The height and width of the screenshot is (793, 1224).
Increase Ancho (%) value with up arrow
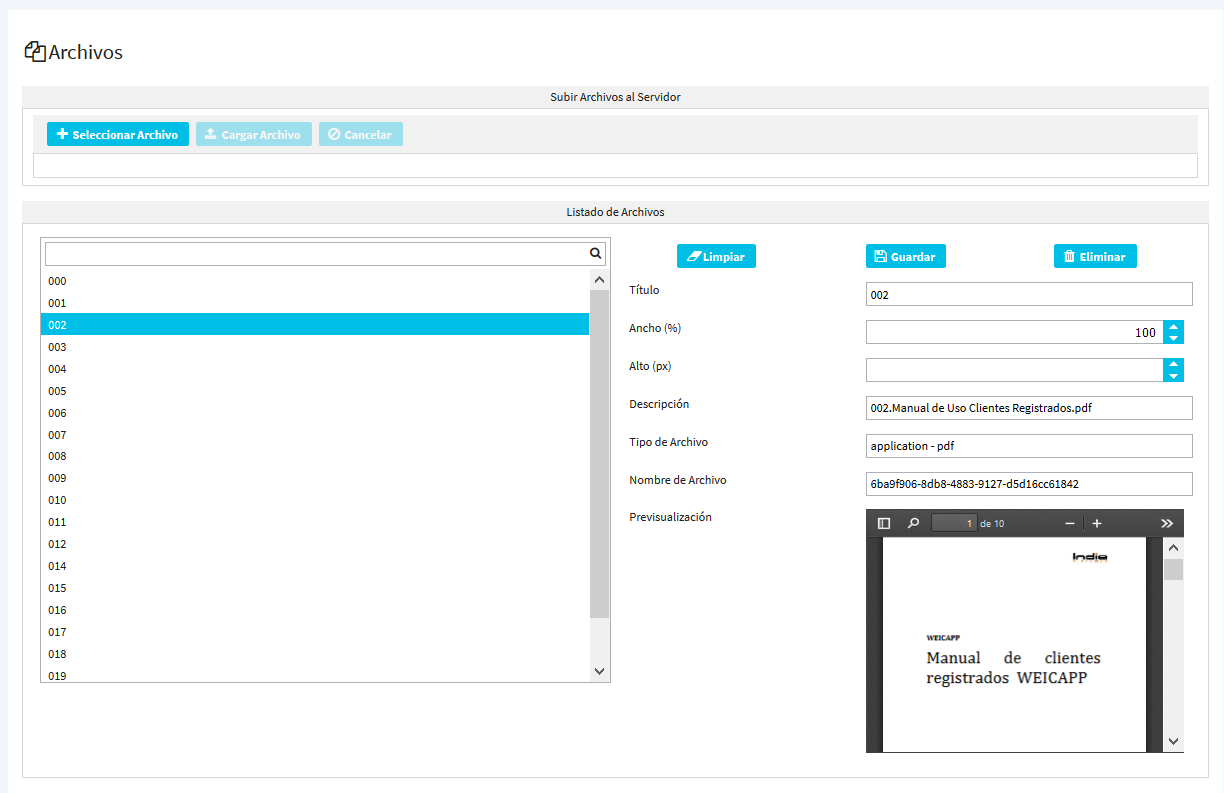tap(1173, 327)
